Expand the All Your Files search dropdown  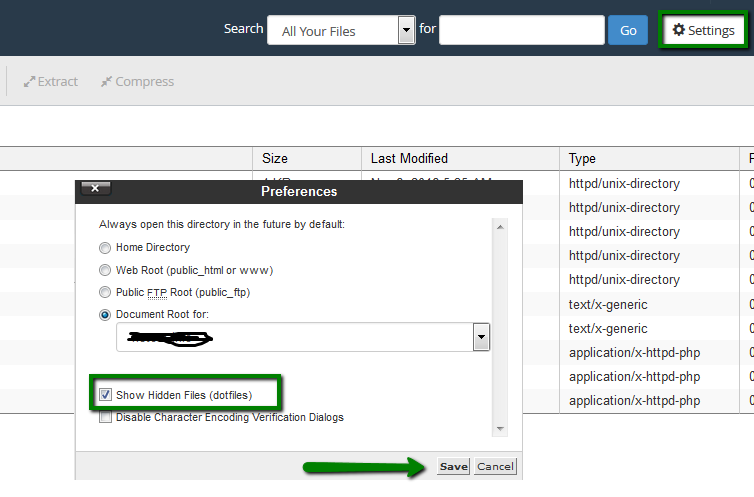(406, 30)
